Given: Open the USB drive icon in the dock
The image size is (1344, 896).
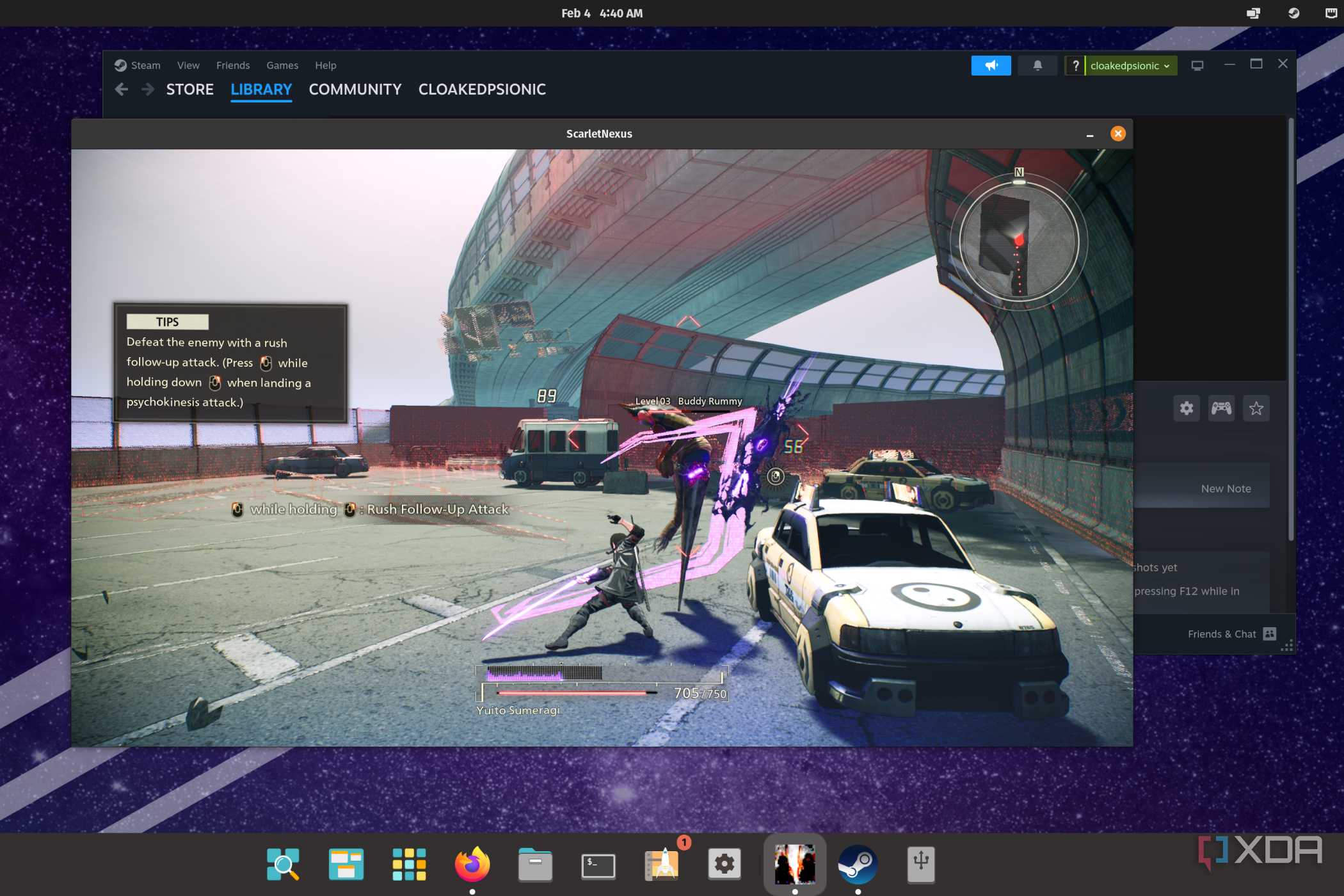Looking at the screenshot, I should 921,865.
